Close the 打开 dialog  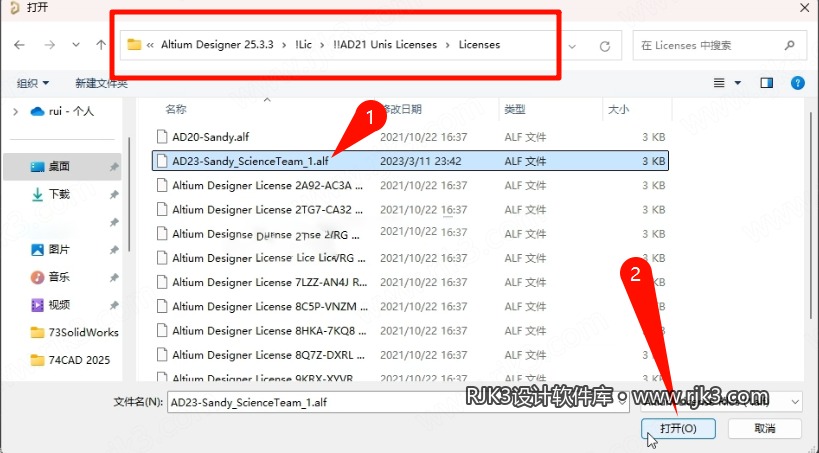(804, 7)
